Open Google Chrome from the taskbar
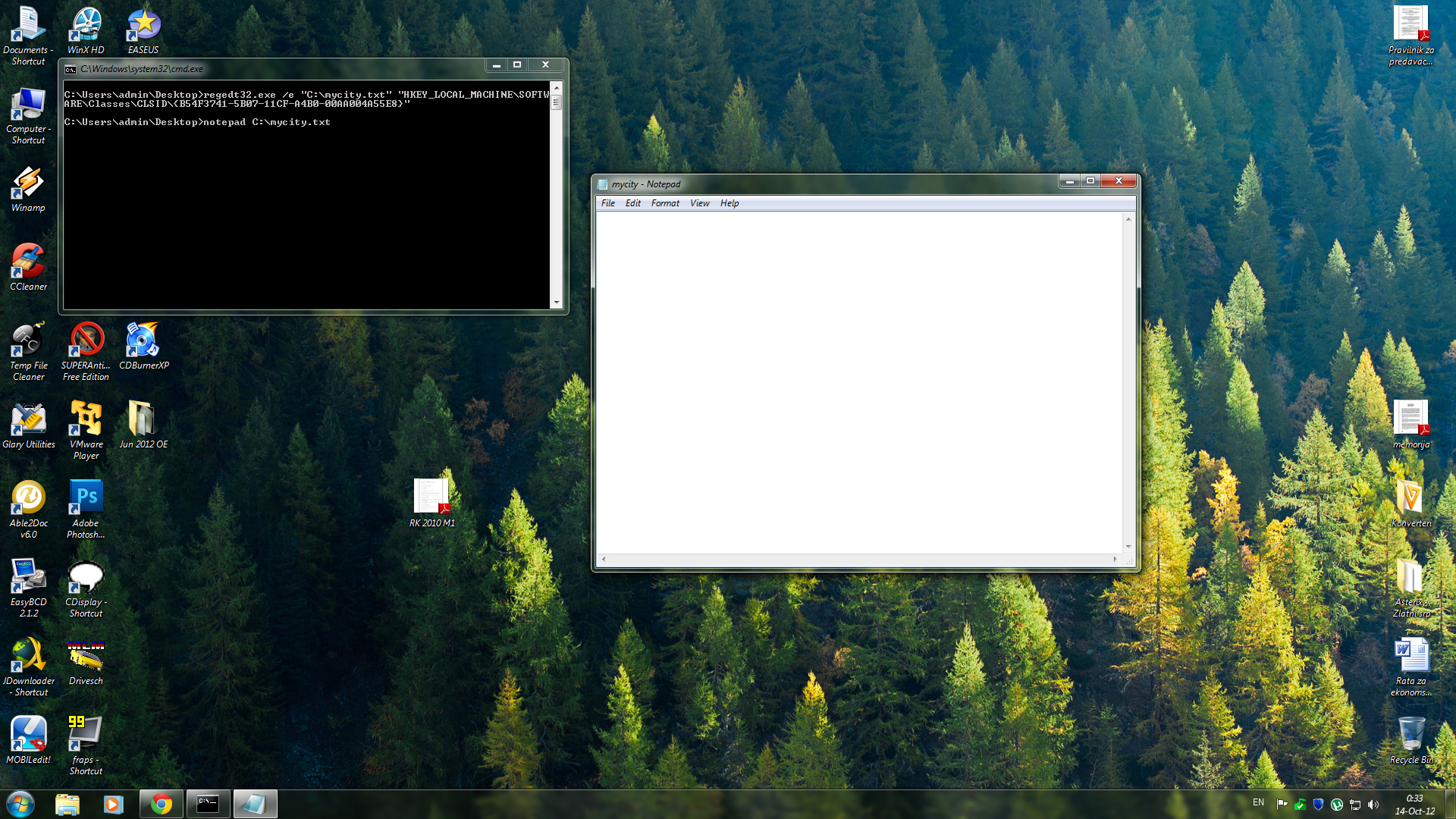 point(161,804)
